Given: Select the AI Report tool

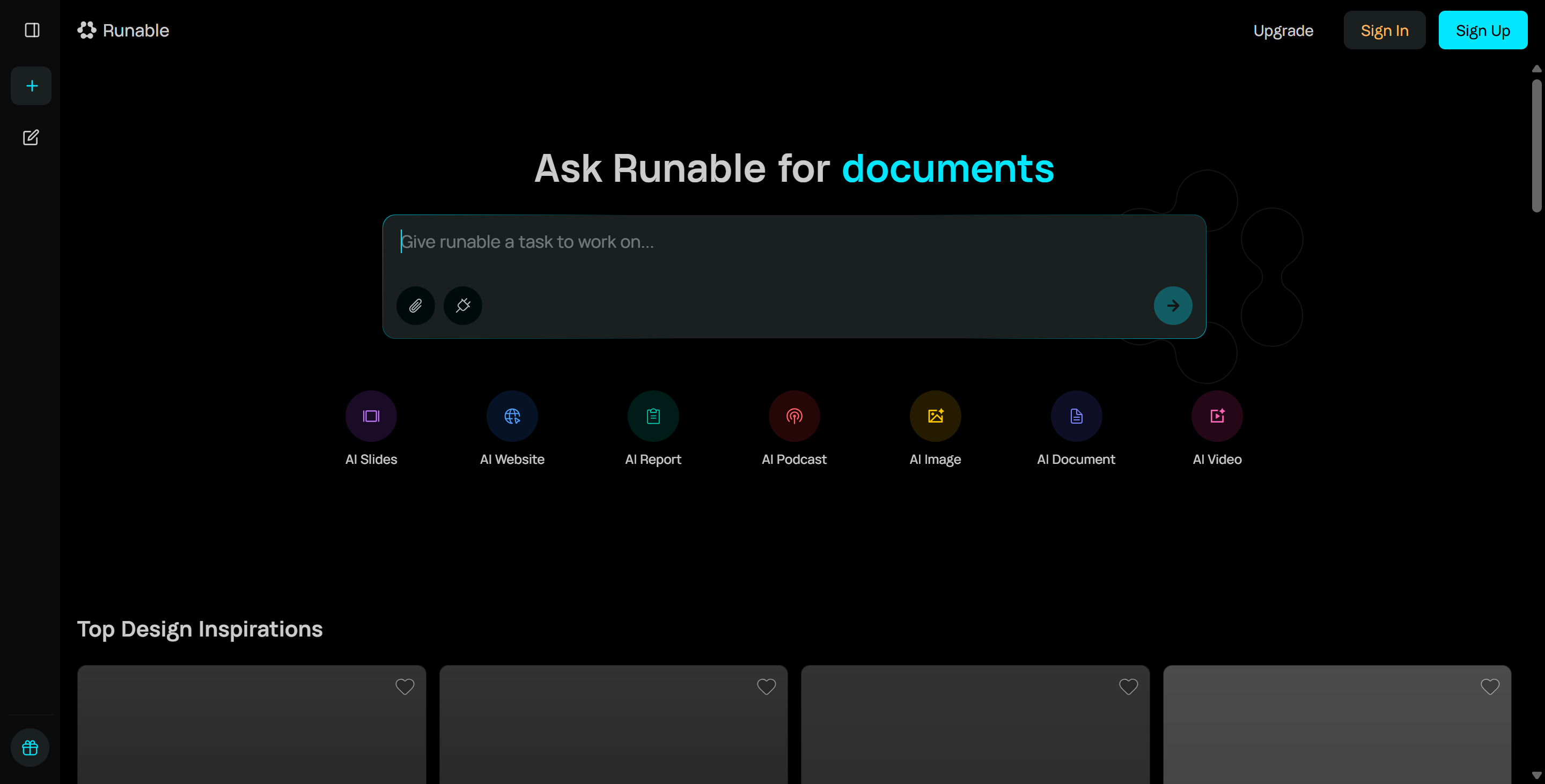Looking at the screenshot, I should click(652, 416).
